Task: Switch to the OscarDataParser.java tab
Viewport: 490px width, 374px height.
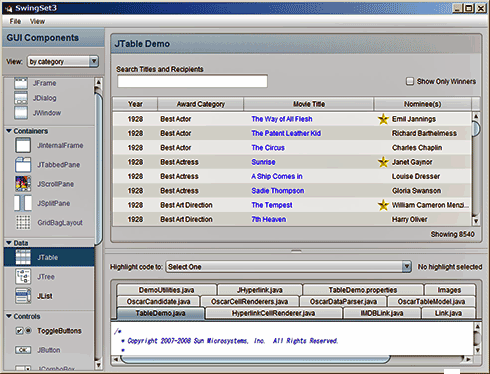Action: [343, 302]
